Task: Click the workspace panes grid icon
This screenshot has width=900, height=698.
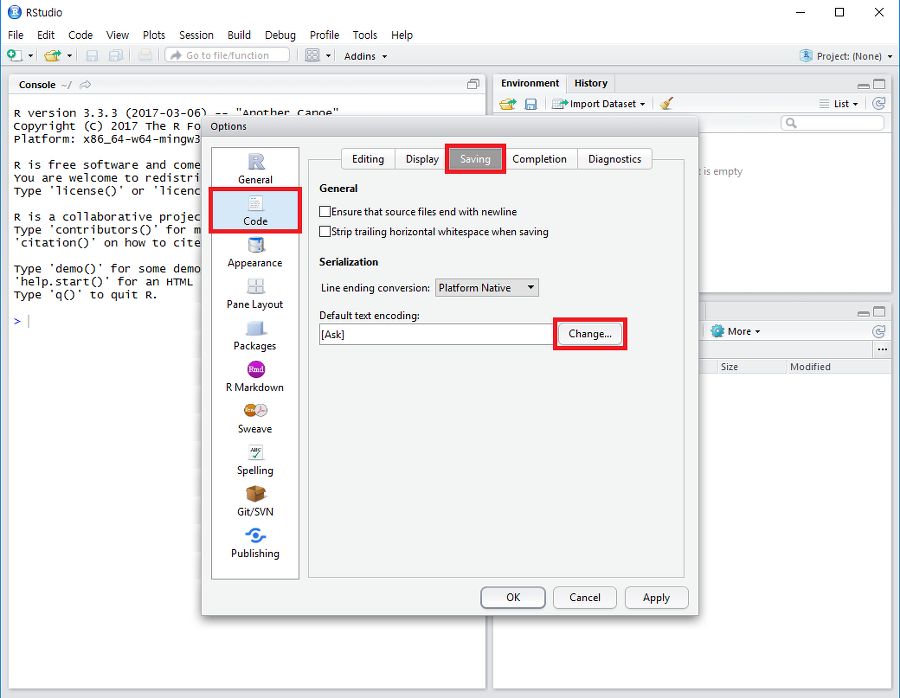Action: click(312, 56)
